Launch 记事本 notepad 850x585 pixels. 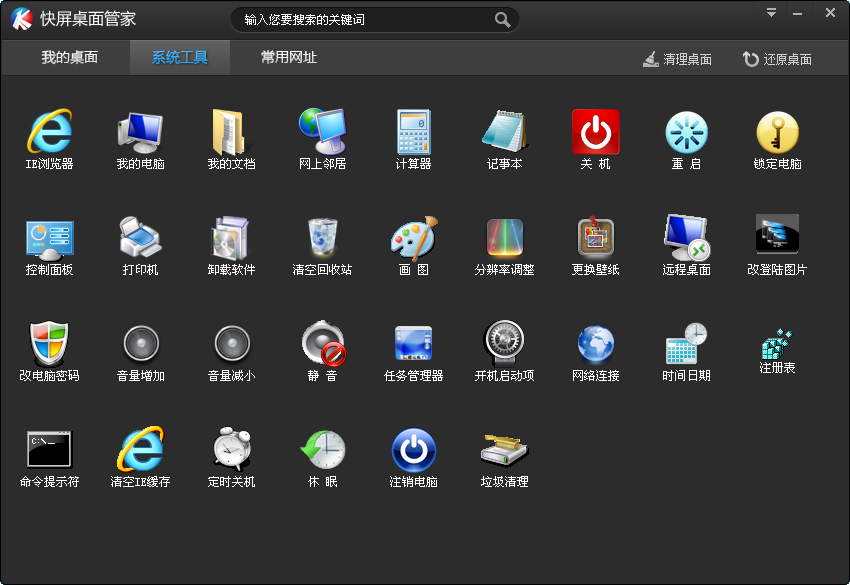[x=504, y=131]
